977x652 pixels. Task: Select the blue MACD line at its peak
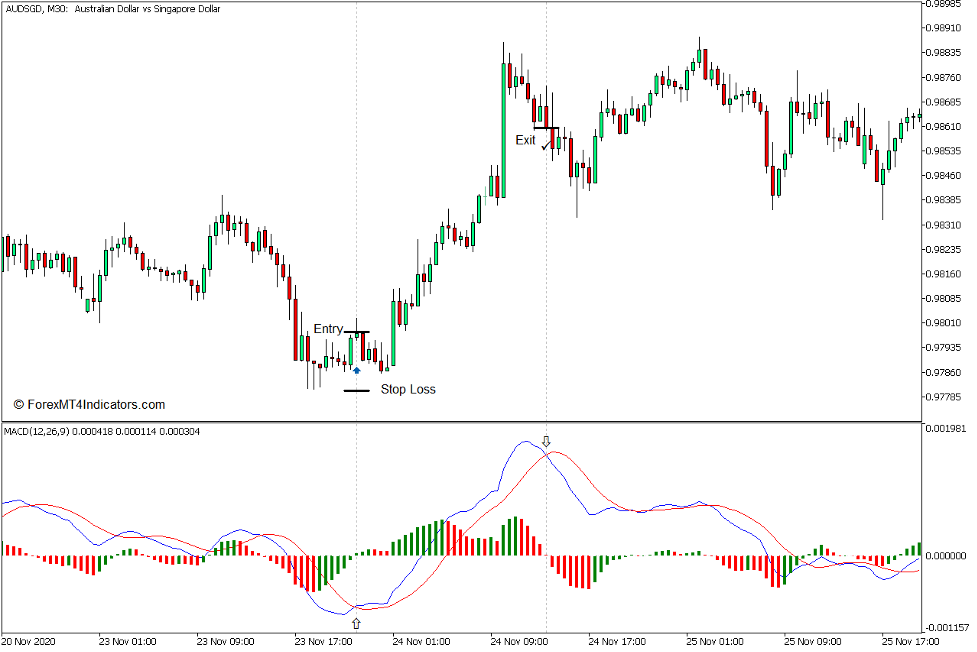pos(525,441)
